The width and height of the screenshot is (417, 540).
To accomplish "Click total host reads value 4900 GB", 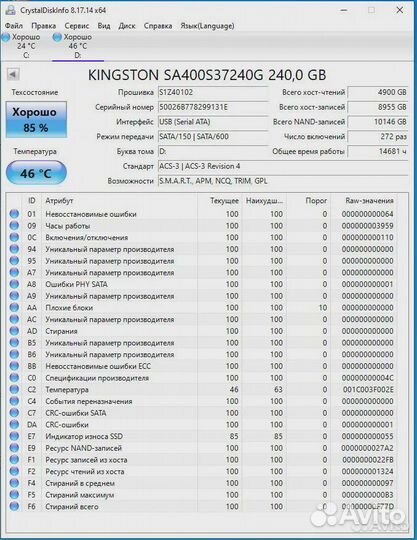I will pos(378,92).
